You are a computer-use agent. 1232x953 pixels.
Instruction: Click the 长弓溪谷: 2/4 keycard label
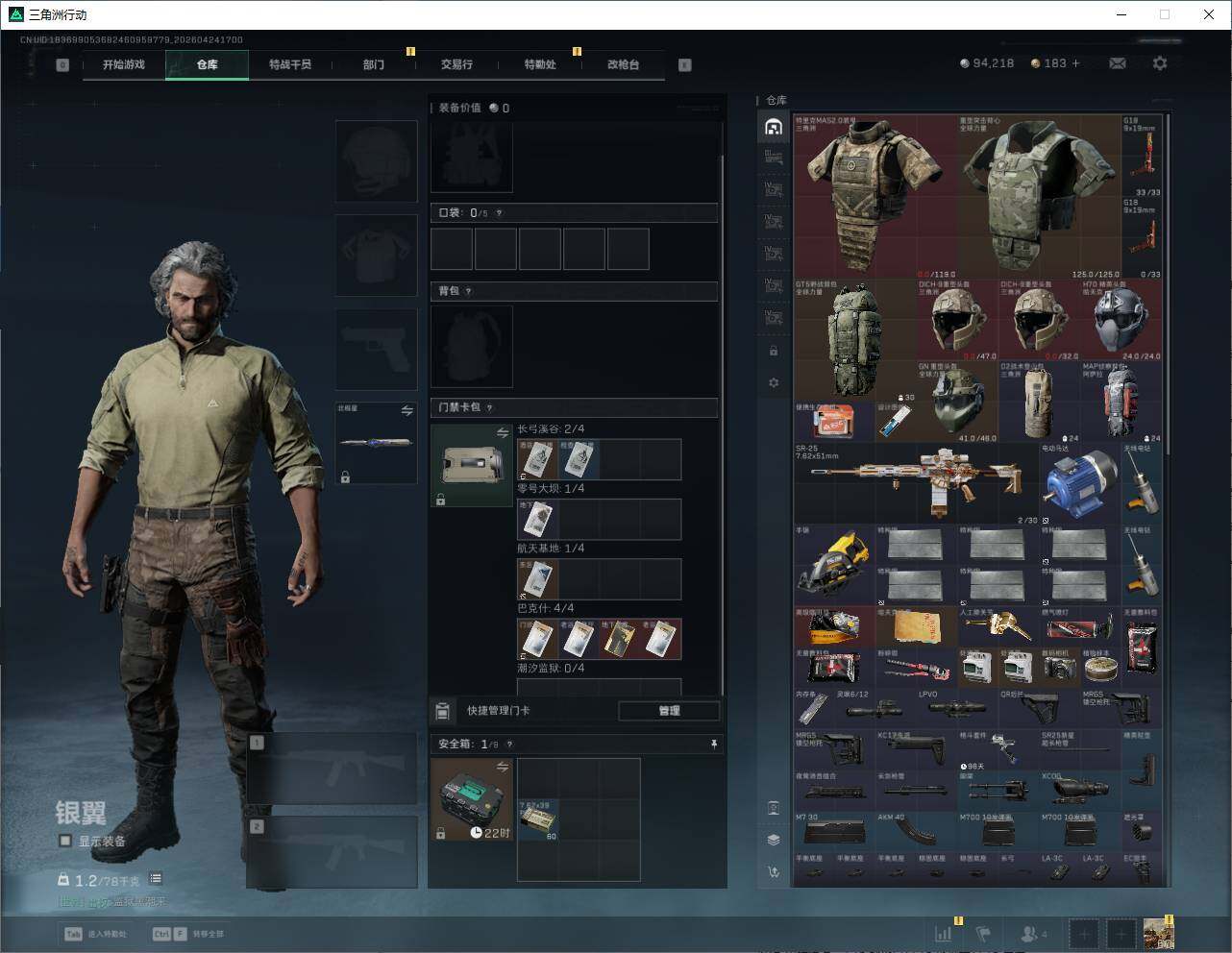(x=551, y=429)
